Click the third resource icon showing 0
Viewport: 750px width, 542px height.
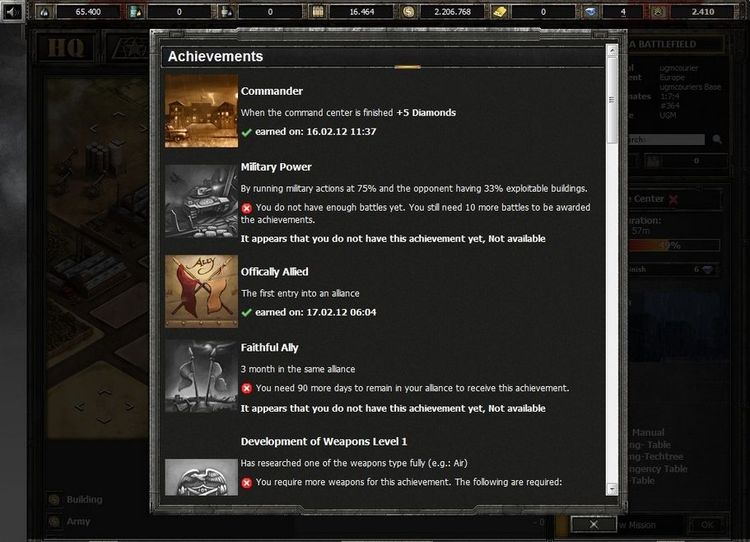226,12
